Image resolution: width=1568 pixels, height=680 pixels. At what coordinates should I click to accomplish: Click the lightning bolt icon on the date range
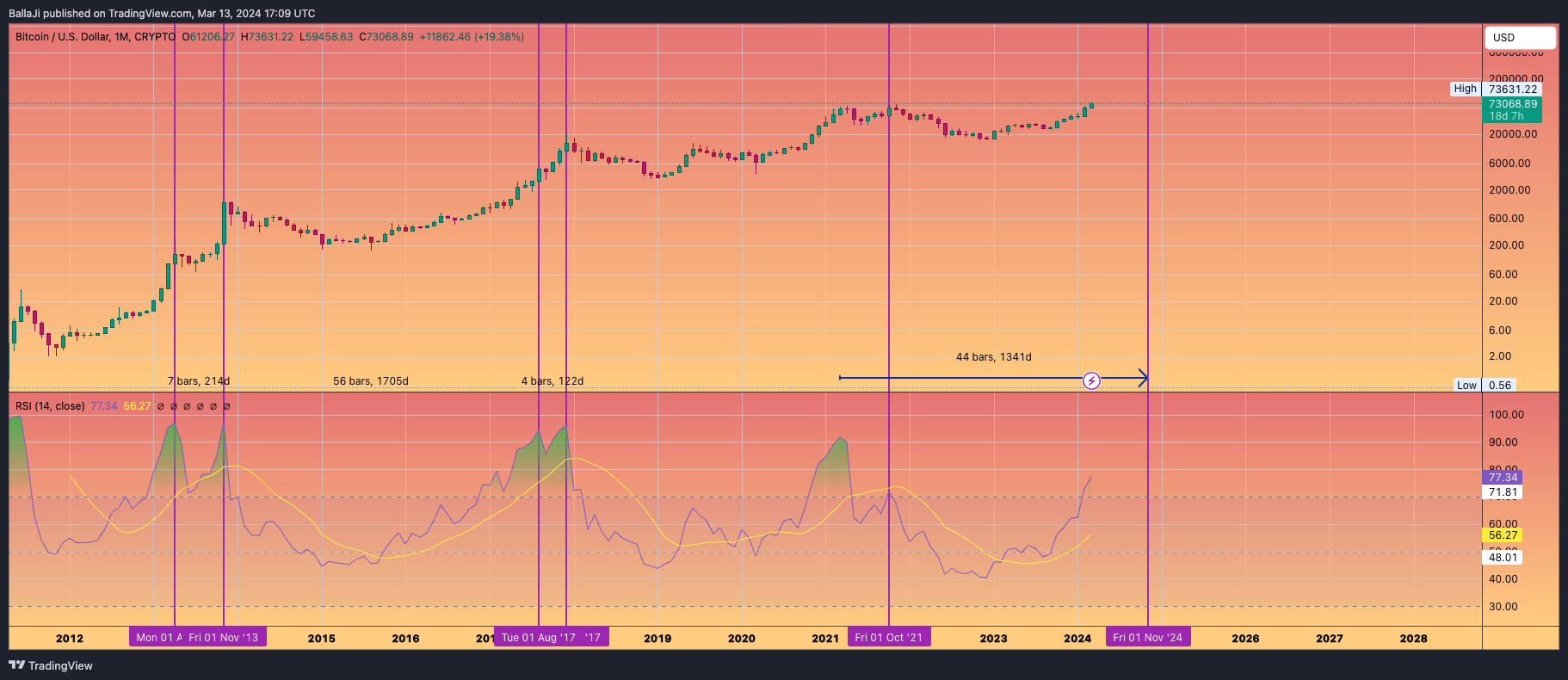[1091, 380]
